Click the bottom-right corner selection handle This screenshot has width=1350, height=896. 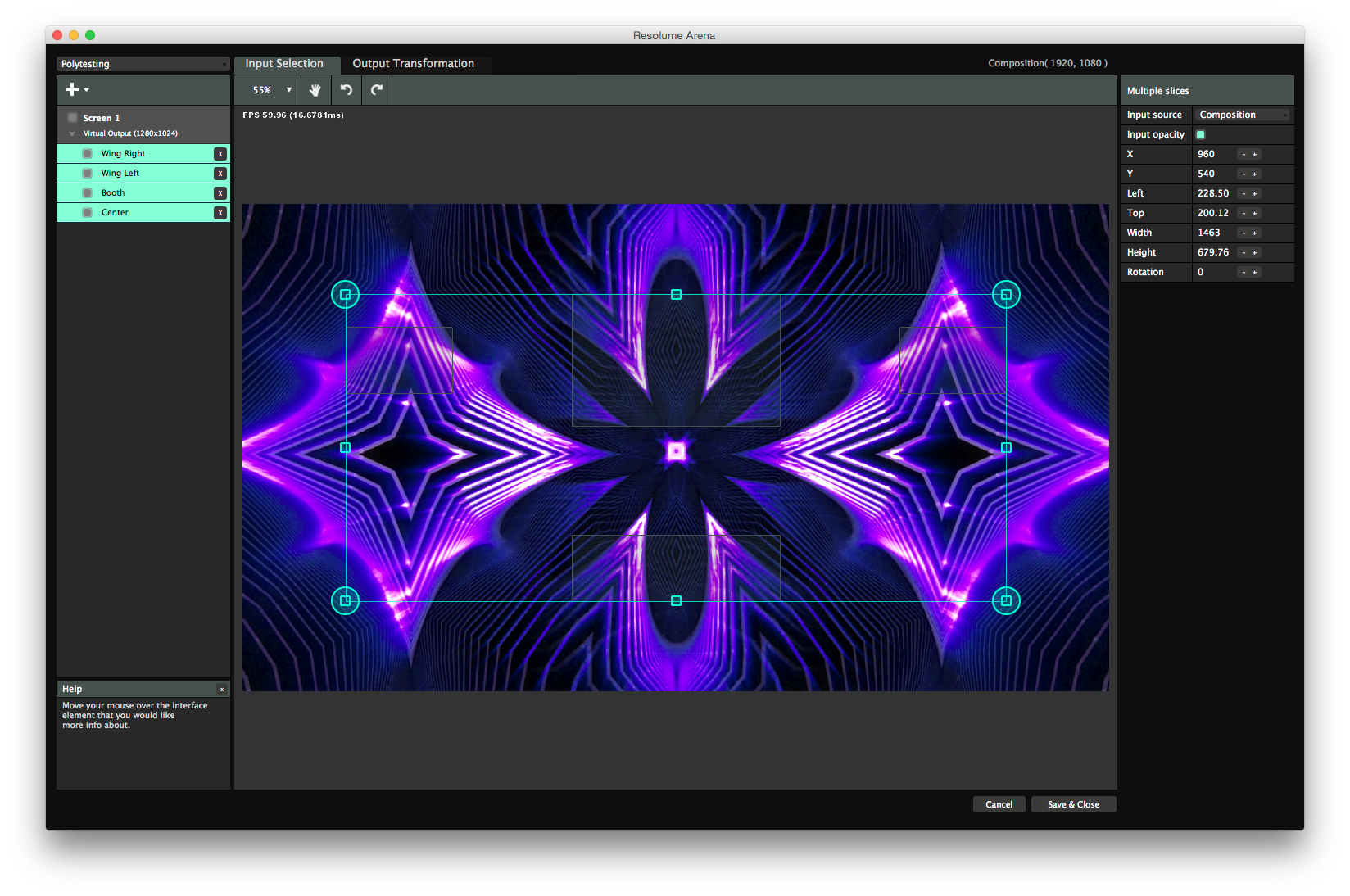pos(1006,600)
